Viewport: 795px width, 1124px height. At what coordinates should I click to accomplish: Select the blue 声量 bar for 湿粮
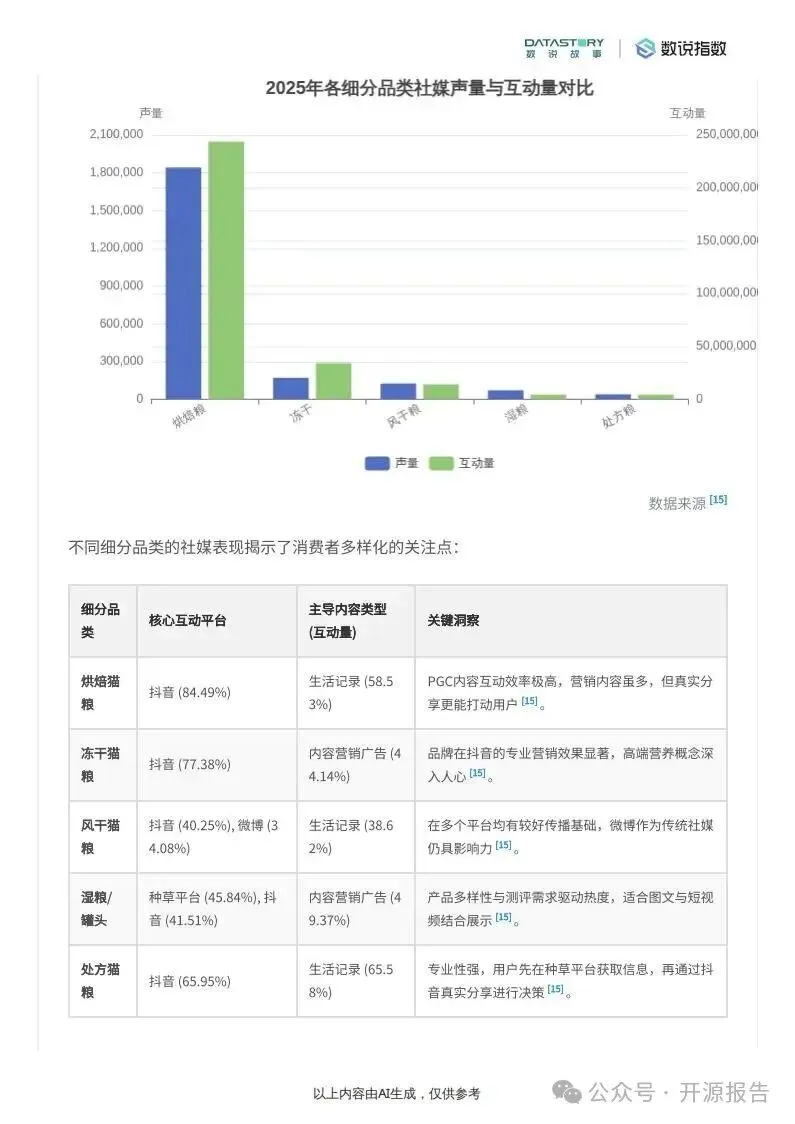pyautogui.click(x=506, y=394)
